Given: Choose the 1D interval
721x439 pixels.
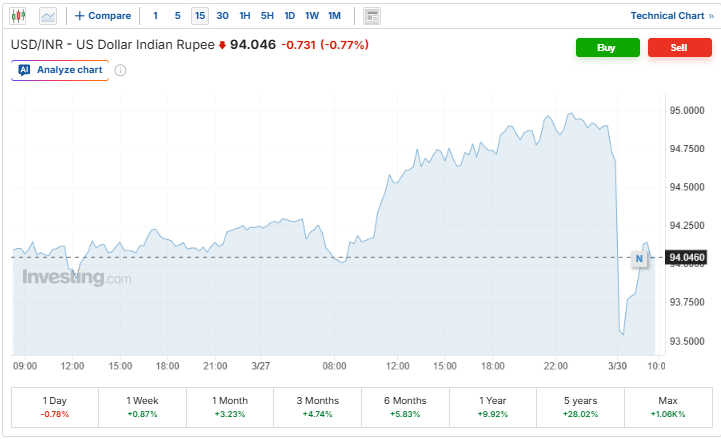Looking at the screenshot, I should (x=289, y=16).
